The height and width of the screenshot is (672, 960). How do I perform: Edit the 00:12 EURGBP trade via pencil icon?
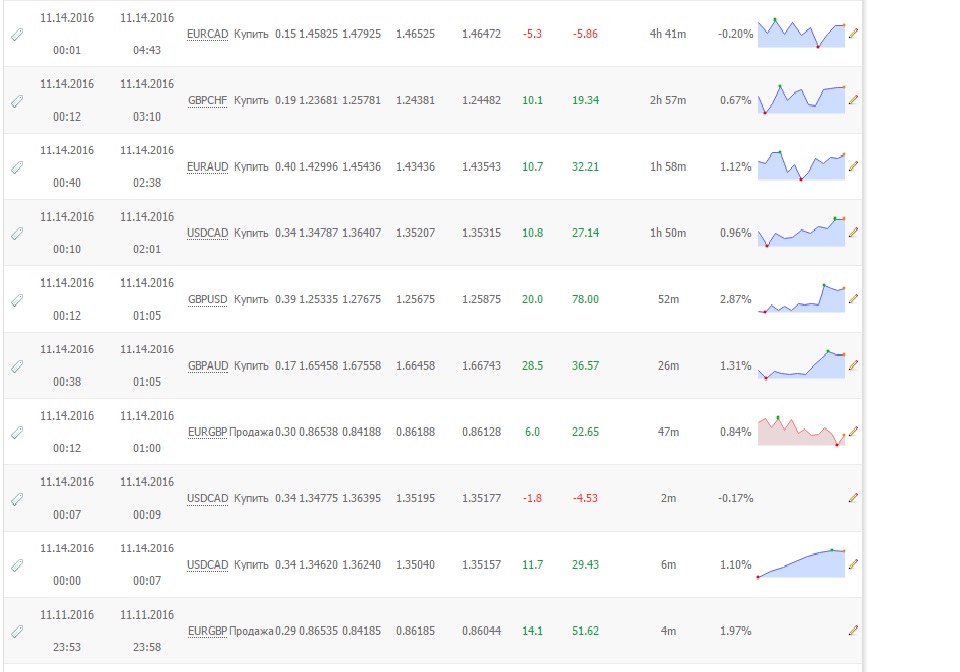(853, 431)
